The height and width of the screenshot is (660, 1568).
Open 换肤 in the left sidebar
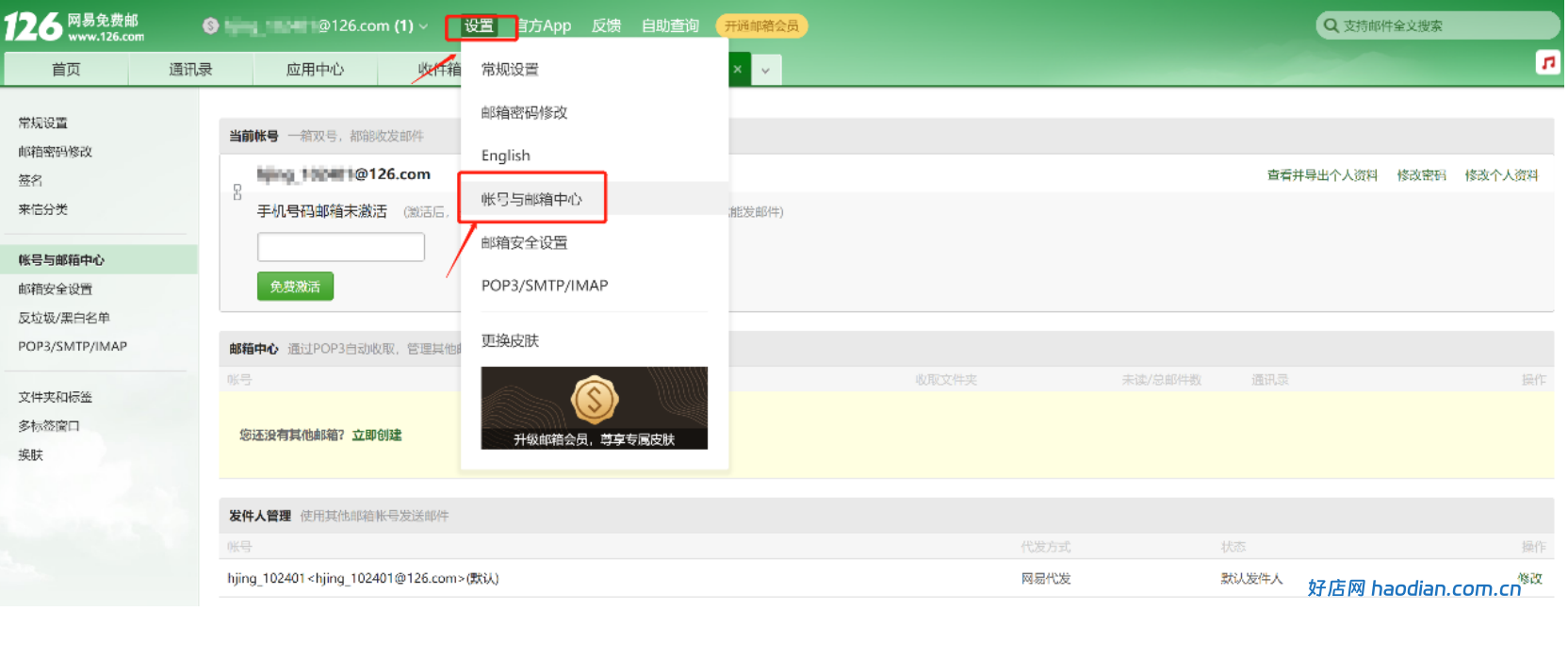[30, 454]
